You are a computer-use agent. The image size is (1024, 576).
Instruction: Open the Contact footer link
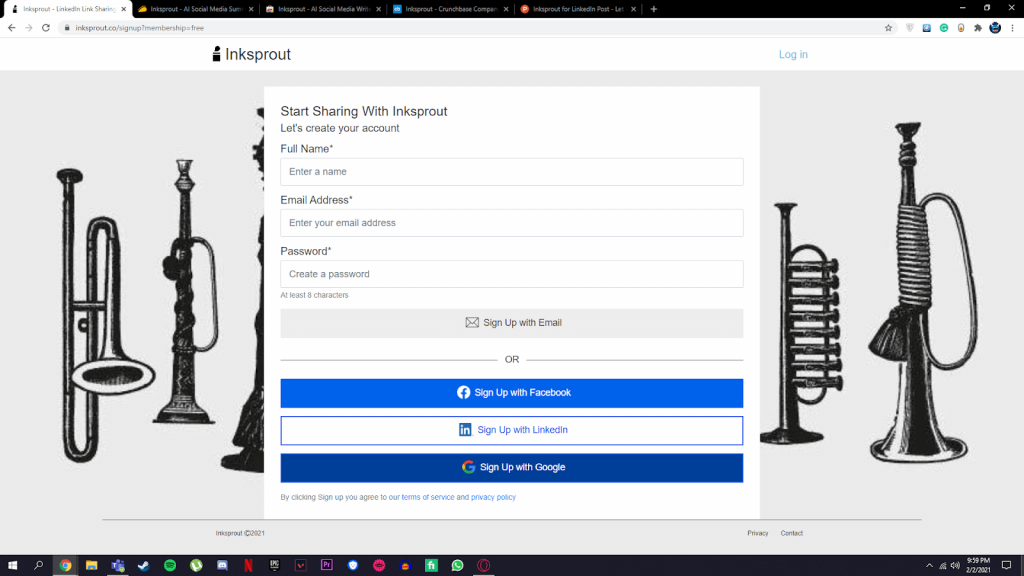tap(792, 534)
